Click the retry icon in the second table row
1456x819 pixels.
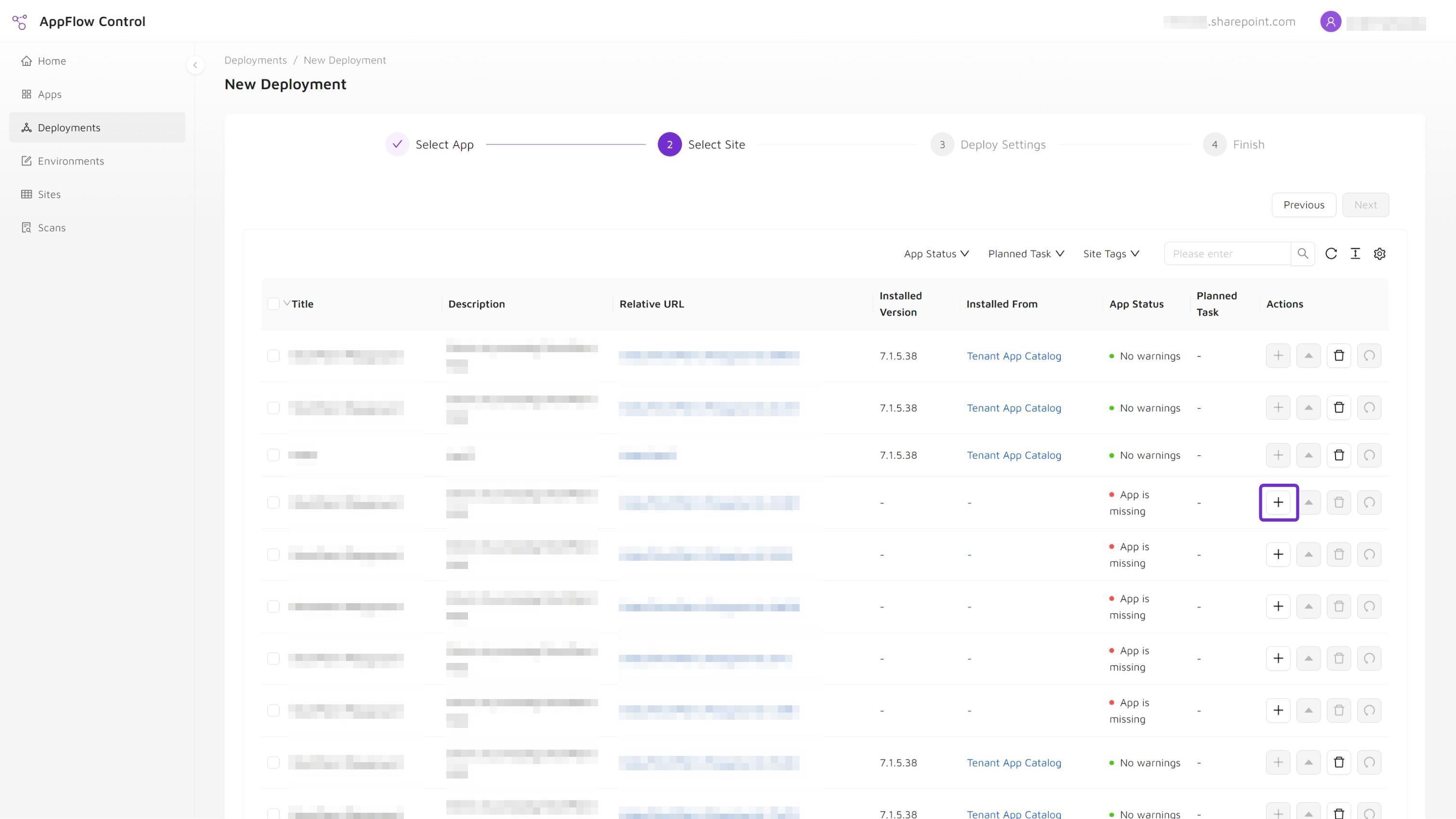point(1370,408)
